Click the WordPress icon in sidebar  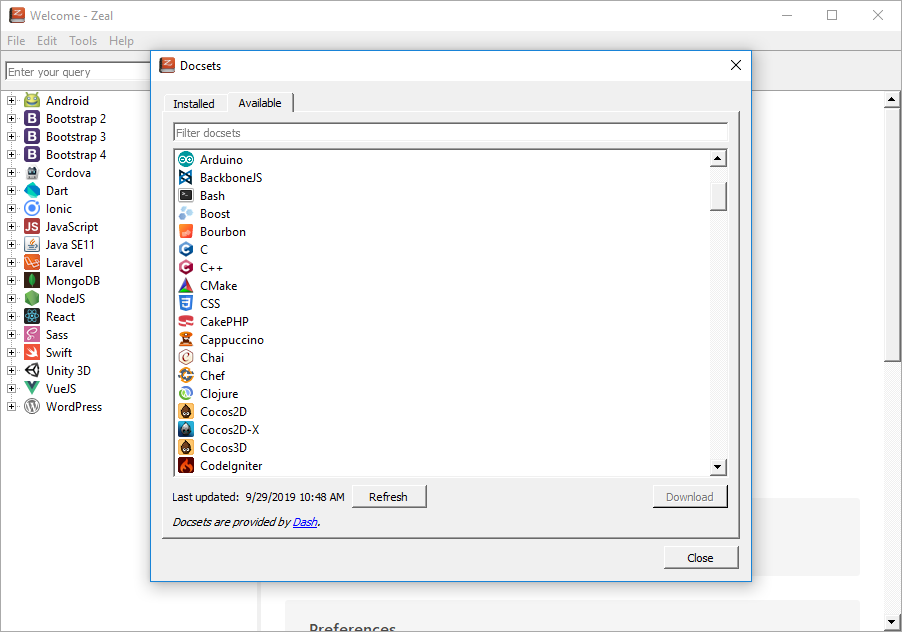[32, 406]
